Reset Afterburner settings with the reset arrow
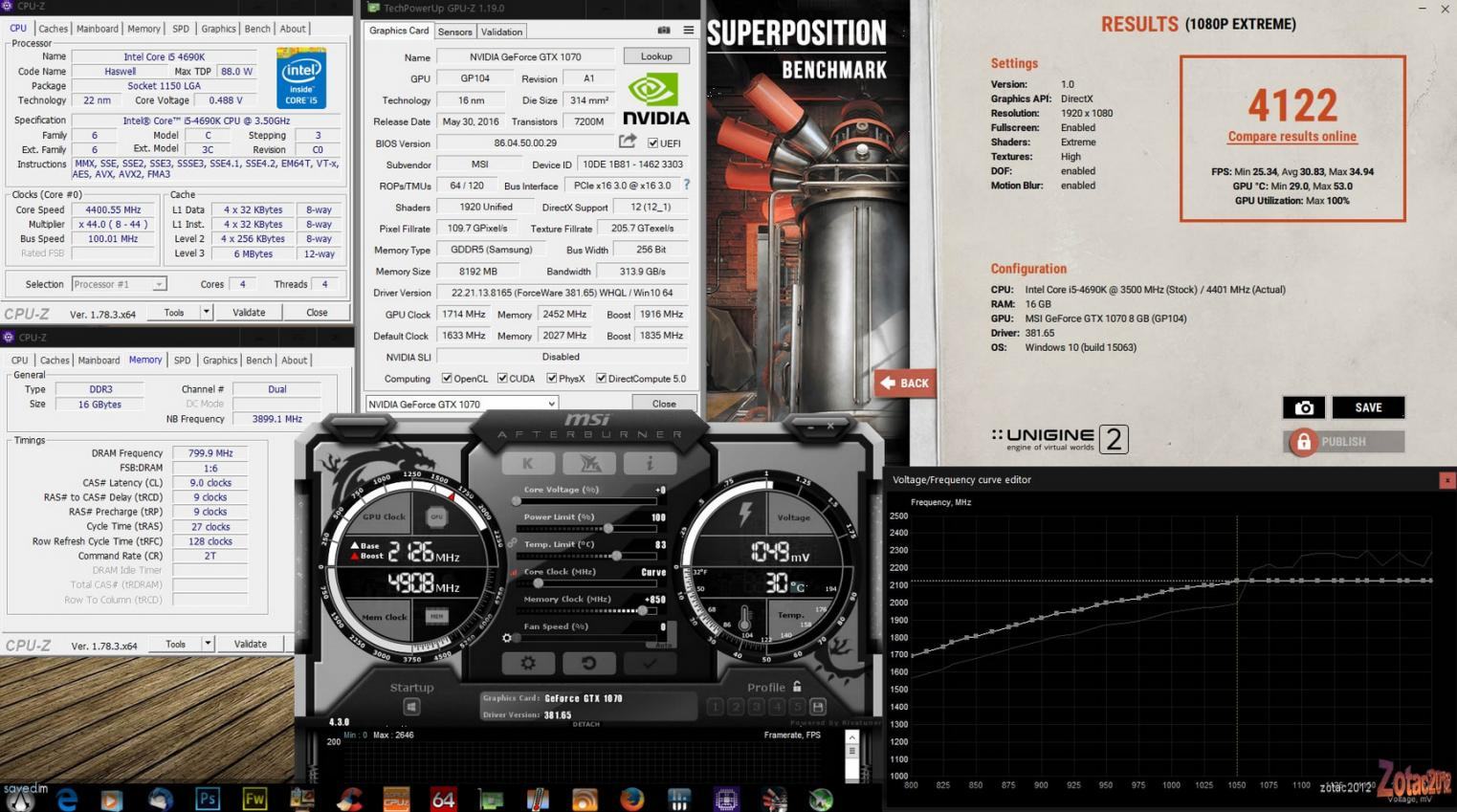Image resolution: width=1457 pixels, height=812 pixels. click(588, 662)
